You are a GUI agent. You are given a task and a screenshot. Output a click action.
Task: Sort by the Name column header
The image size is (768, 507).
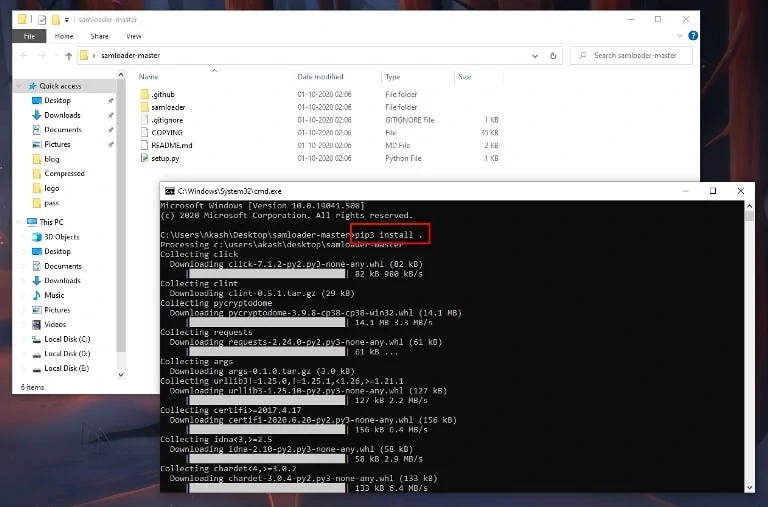[148, 77]
